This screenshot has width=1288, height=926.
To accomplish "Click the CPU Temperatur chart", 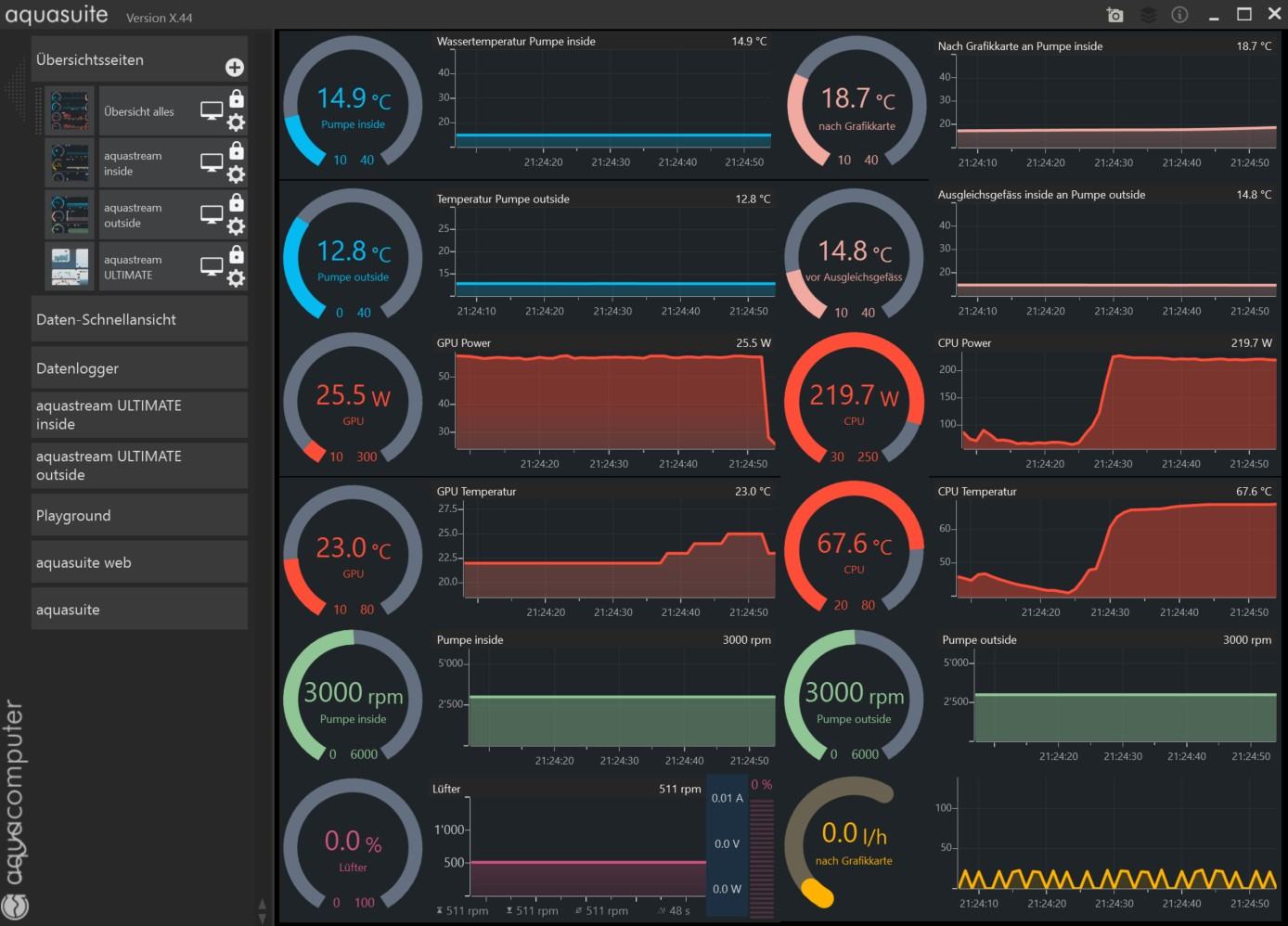I will pyautogui.click(x=1106, y=552).
